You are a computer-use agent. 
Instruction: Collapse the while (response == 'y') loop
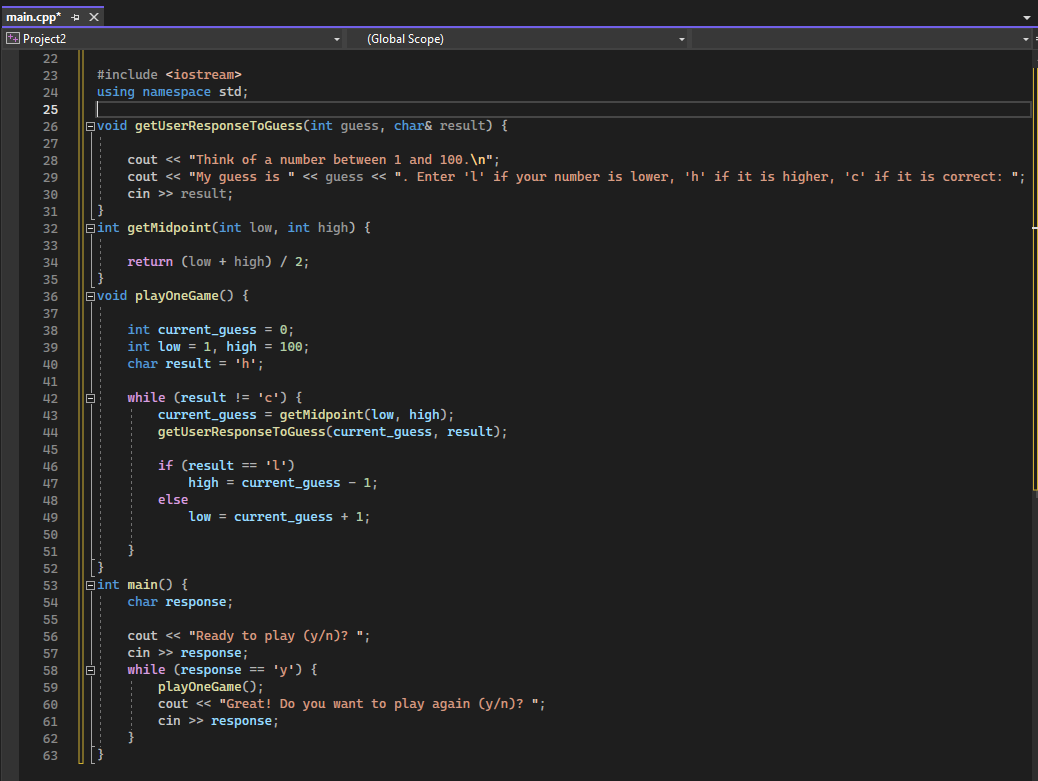coord(90,670)
